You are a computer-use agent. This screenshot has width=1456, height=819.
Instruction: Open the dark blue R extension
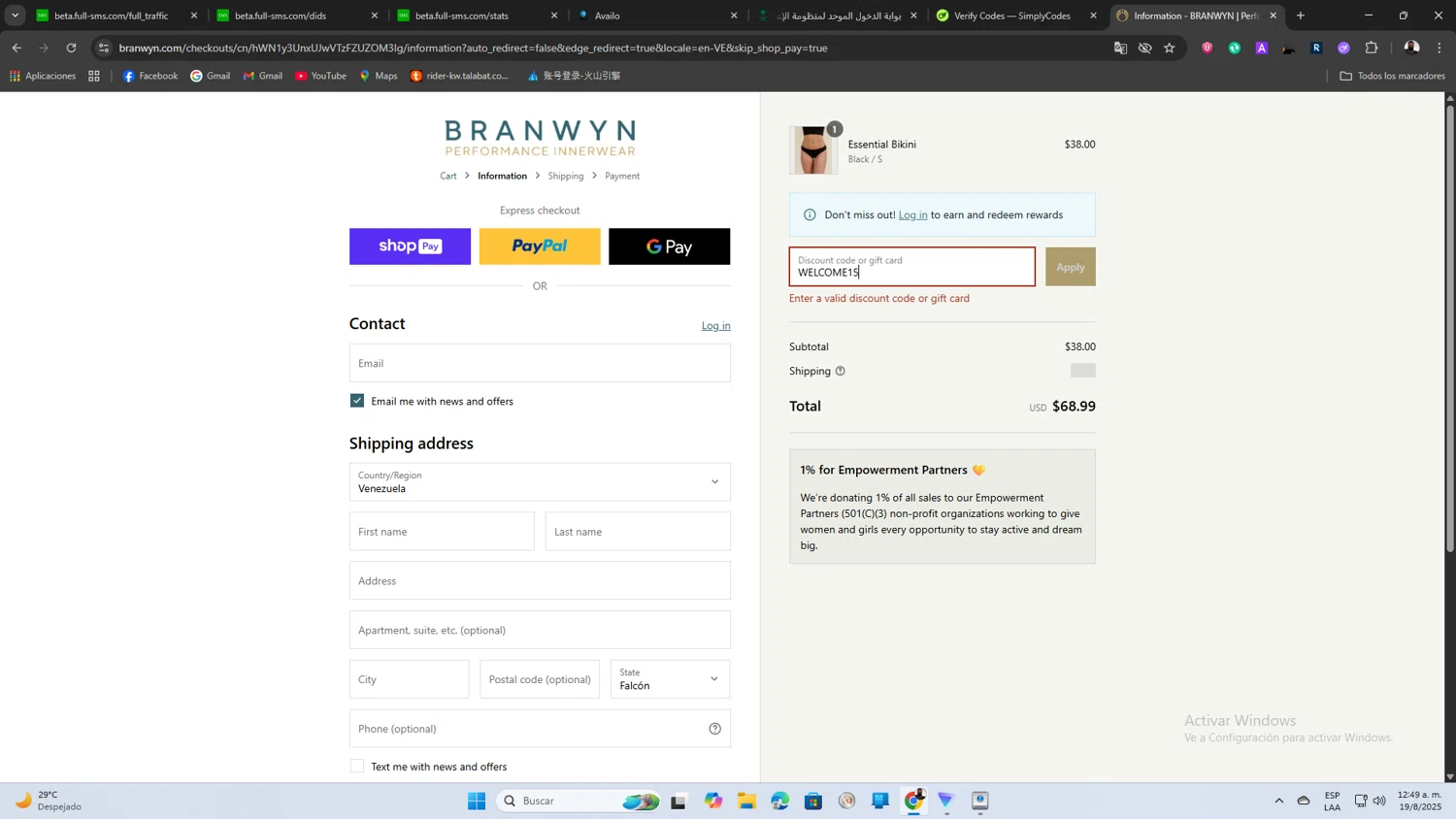click(1317, 48)
